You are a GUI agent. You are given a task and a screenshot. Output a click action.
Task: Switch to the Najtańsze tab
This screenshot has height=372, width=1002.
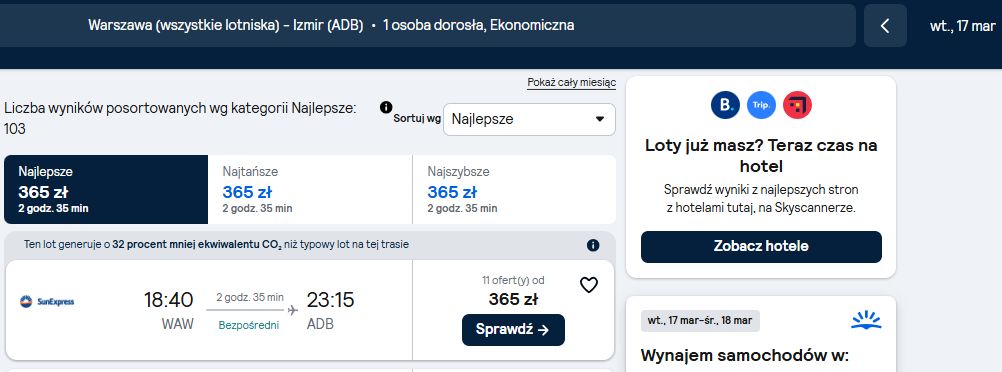(310, 189)
